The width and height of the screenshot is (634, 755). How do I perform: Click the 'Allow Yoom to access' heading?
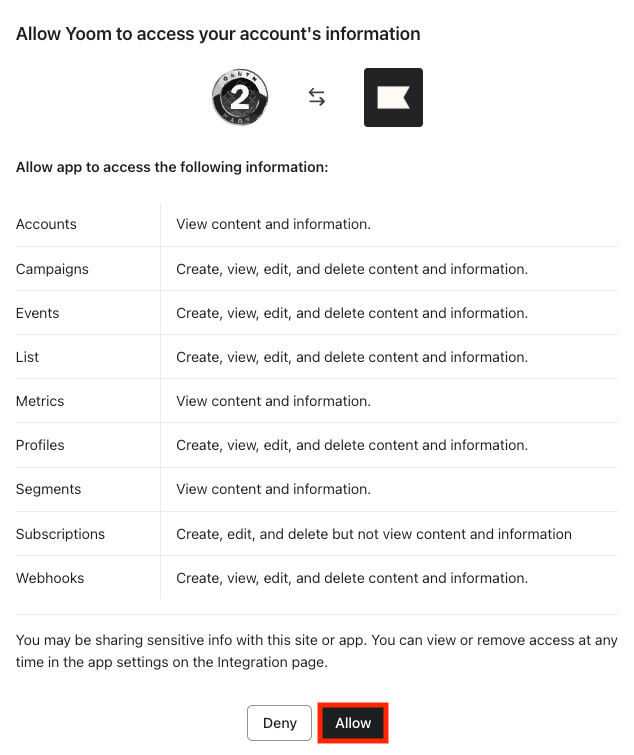pyautogui.click(x=218, y=34)
